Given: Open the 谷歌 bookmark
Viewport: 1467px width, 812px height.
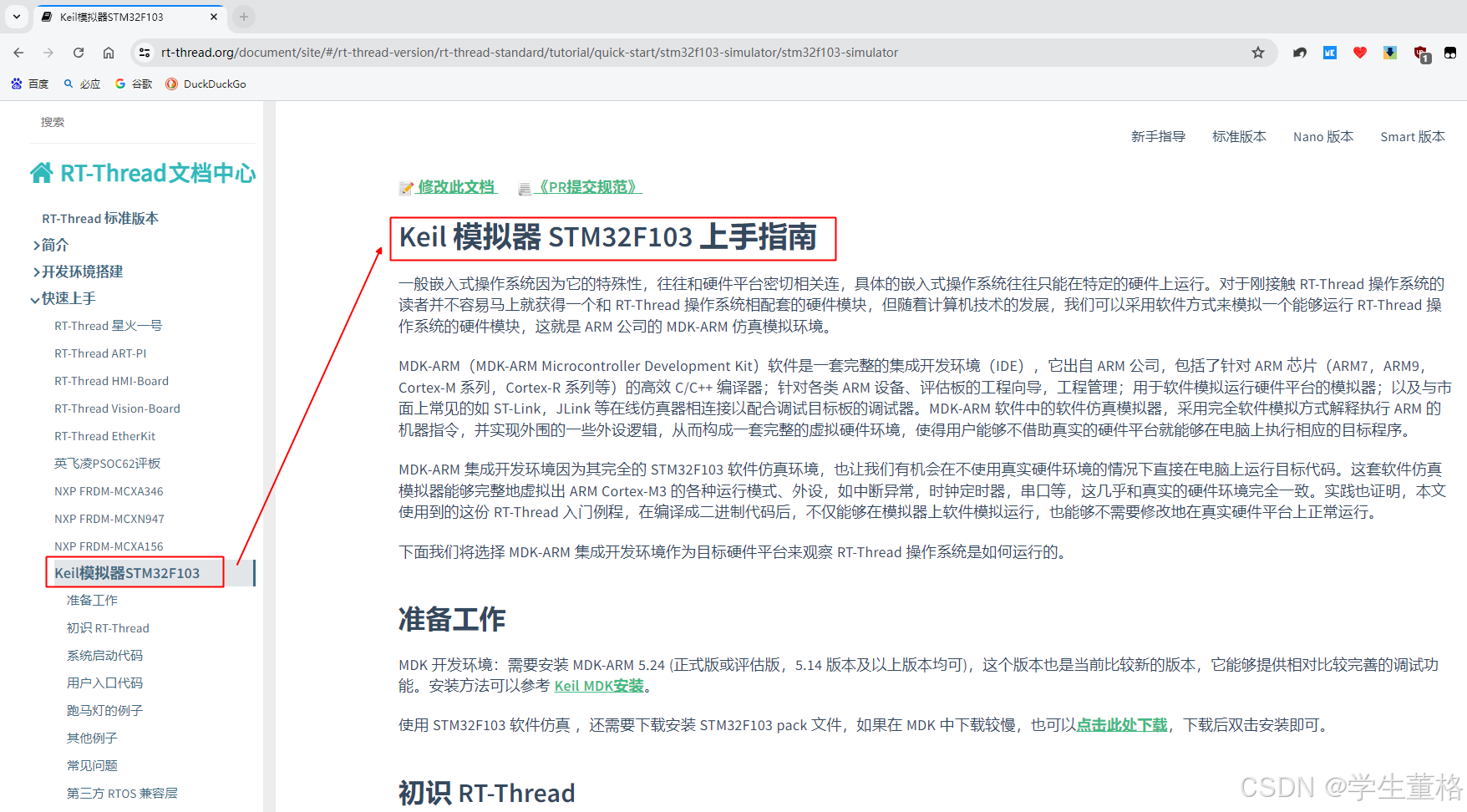Looking at the screenshot, I should tap(134, 84).
